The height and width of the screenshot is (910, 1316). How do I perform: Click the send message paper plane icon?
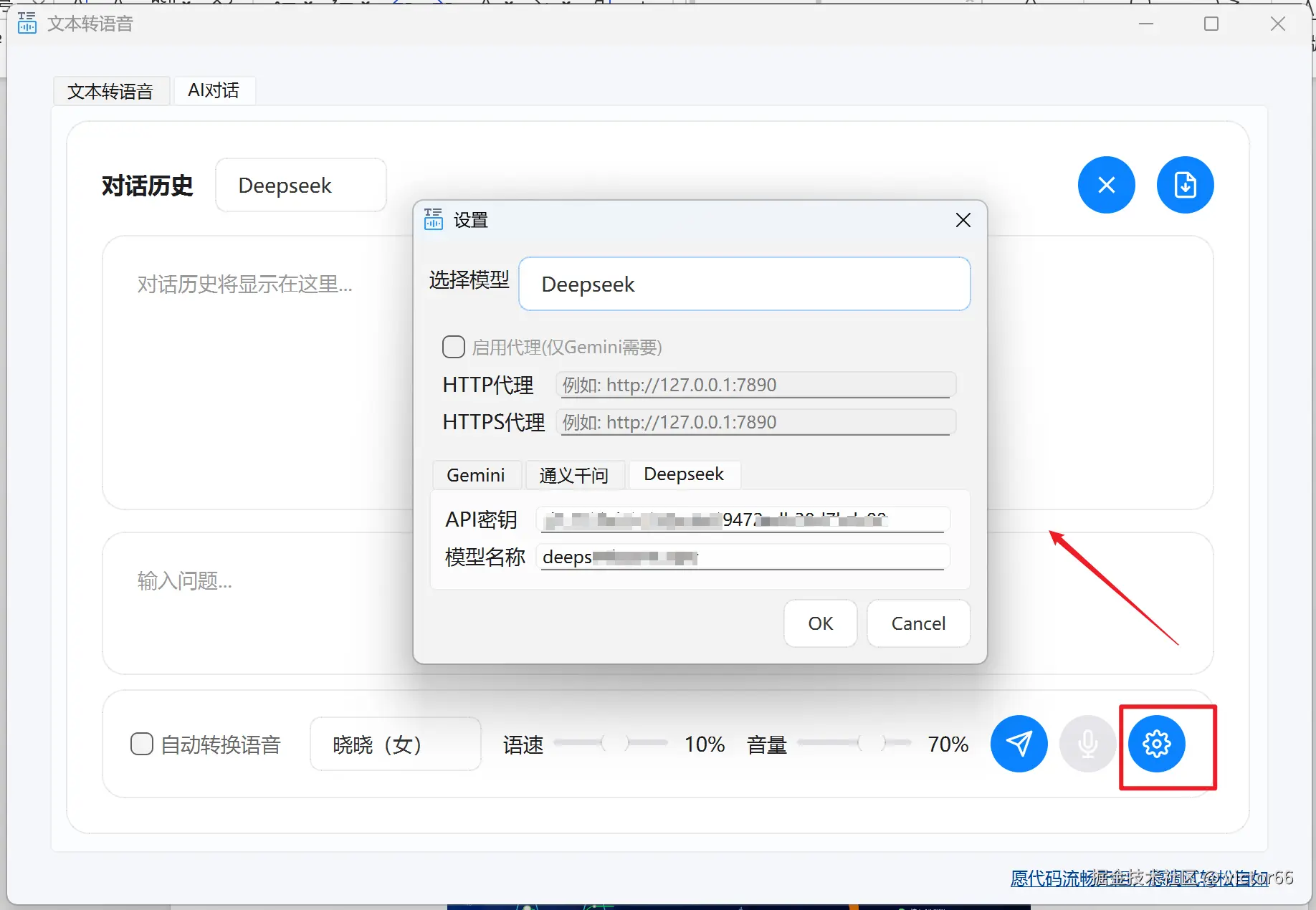pos(1019,744)
